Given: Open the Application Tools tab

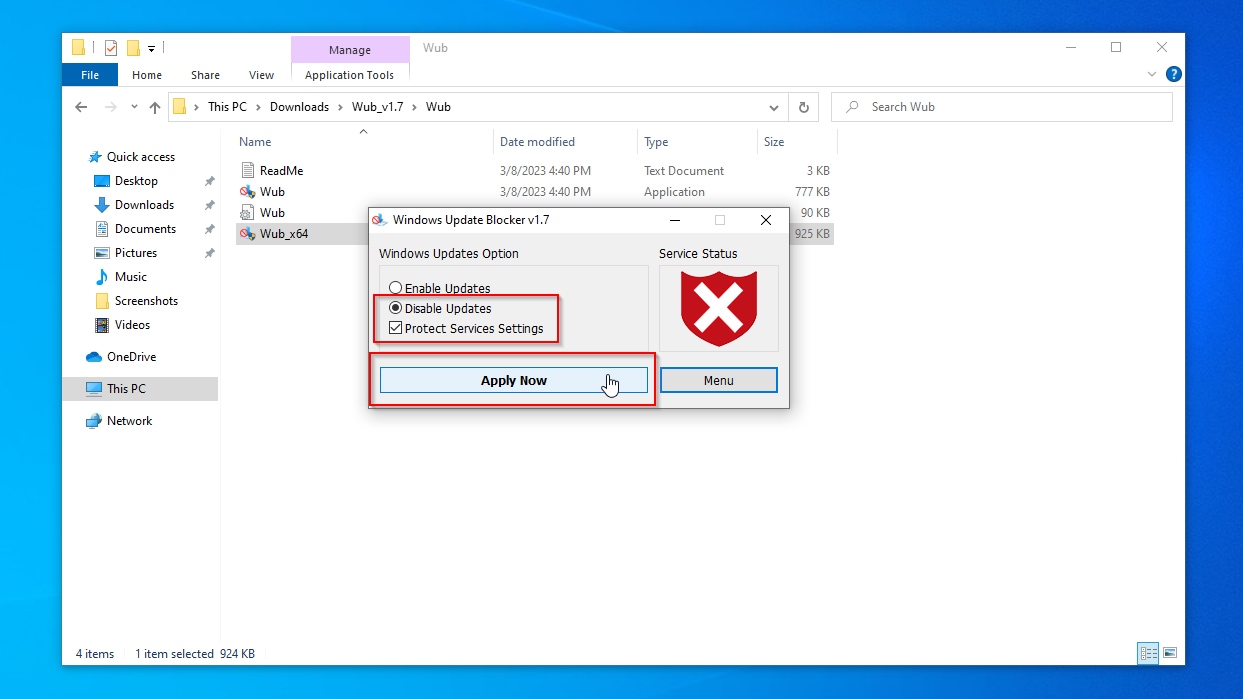Looking at the screenshot, I should click(x=349, y=75).
